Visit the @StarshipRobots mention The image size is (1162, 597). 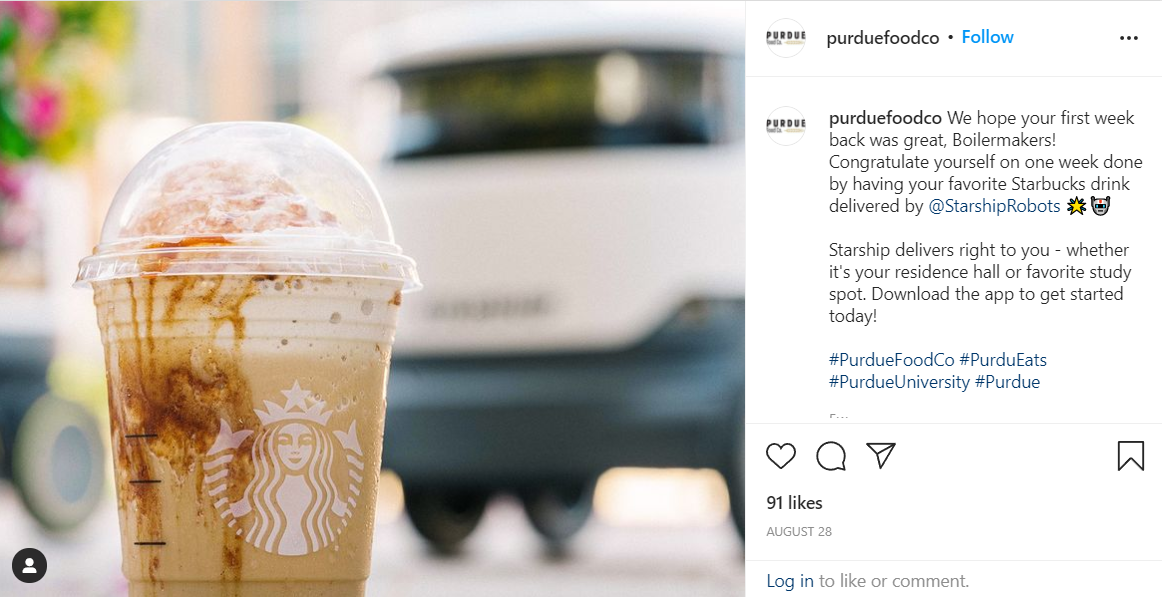[994, 206]
